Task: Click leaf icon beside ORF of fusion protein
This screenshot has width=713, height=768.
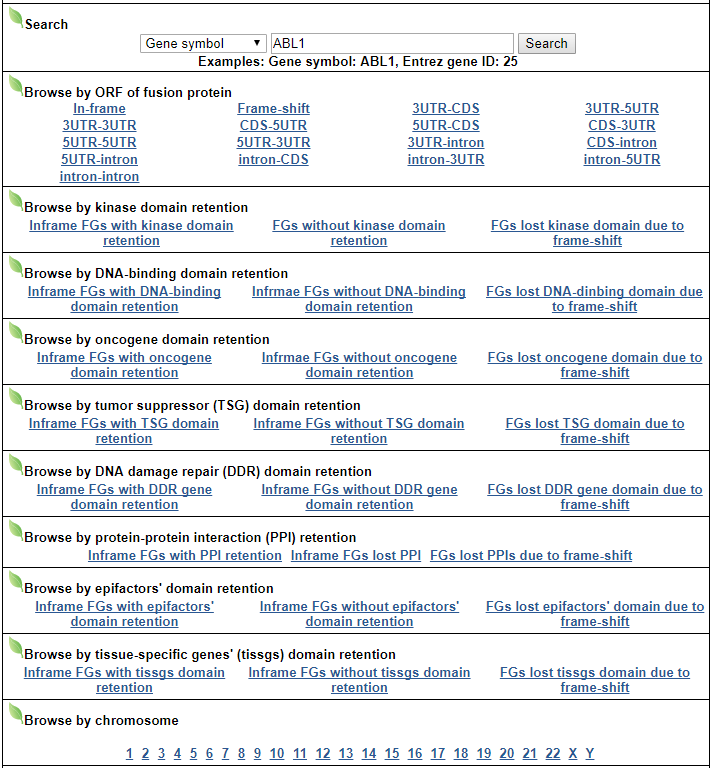Action: tap(15, 85)
